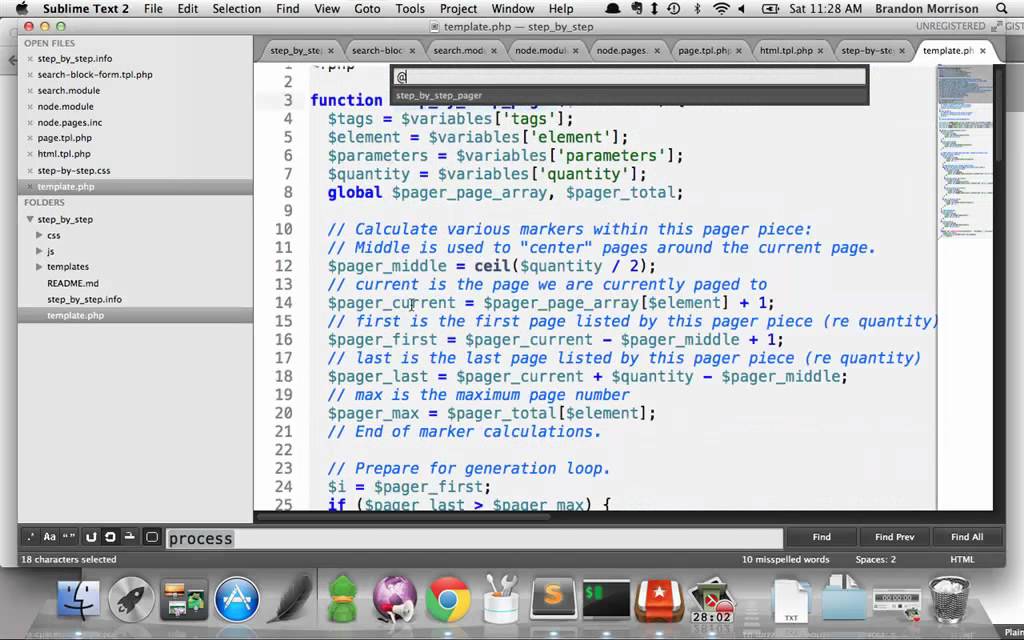Toggle regular expression search in find bar

click(x=30, y=537)
